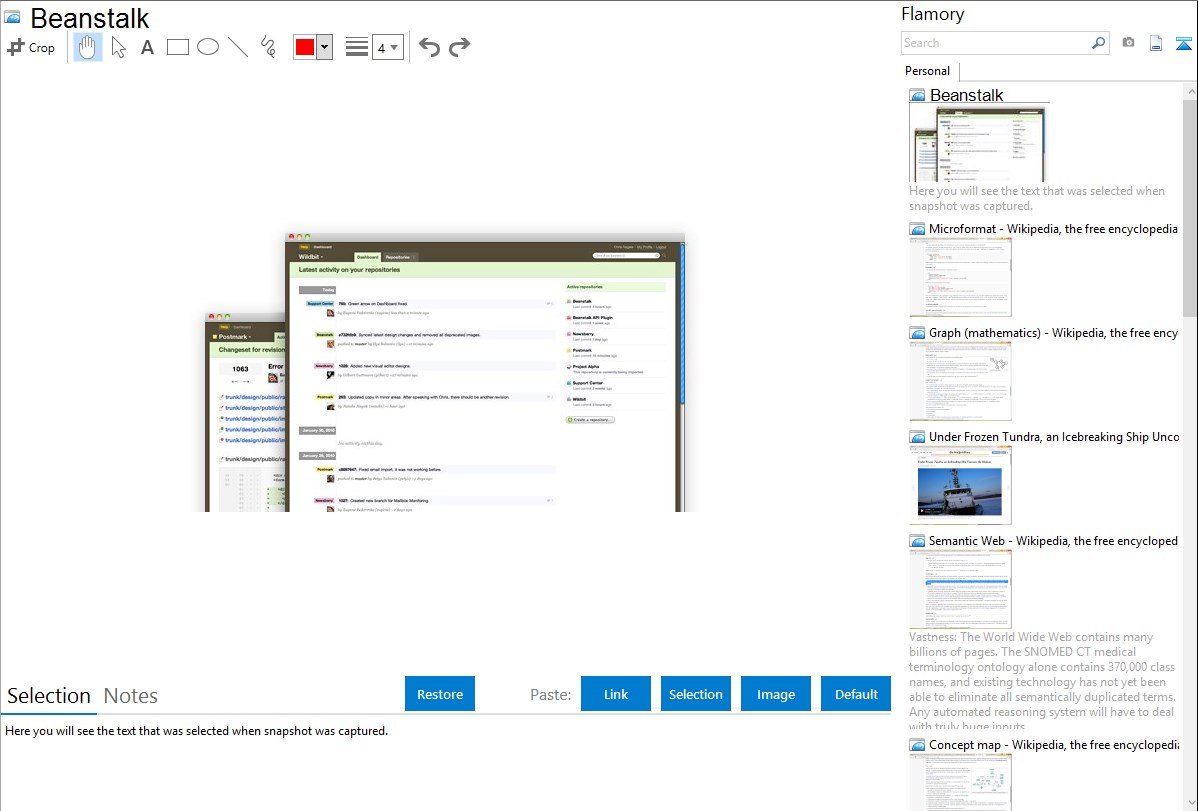This screenshot has width=1198, height=811.
Task: Click the line thickness icon
Action: (357, 47)
